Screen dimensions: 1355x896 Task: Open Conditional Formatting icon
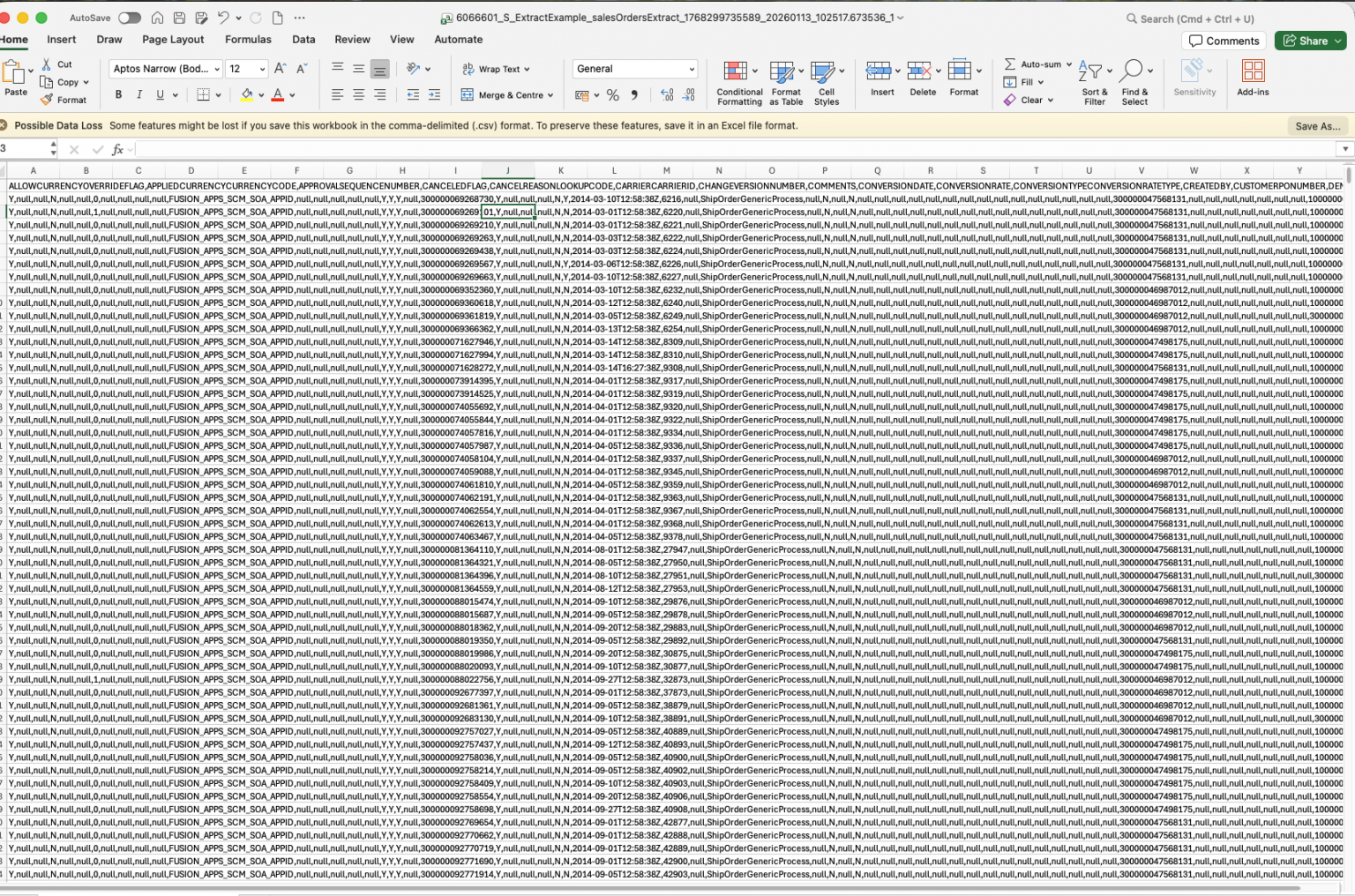pos(734,71)
